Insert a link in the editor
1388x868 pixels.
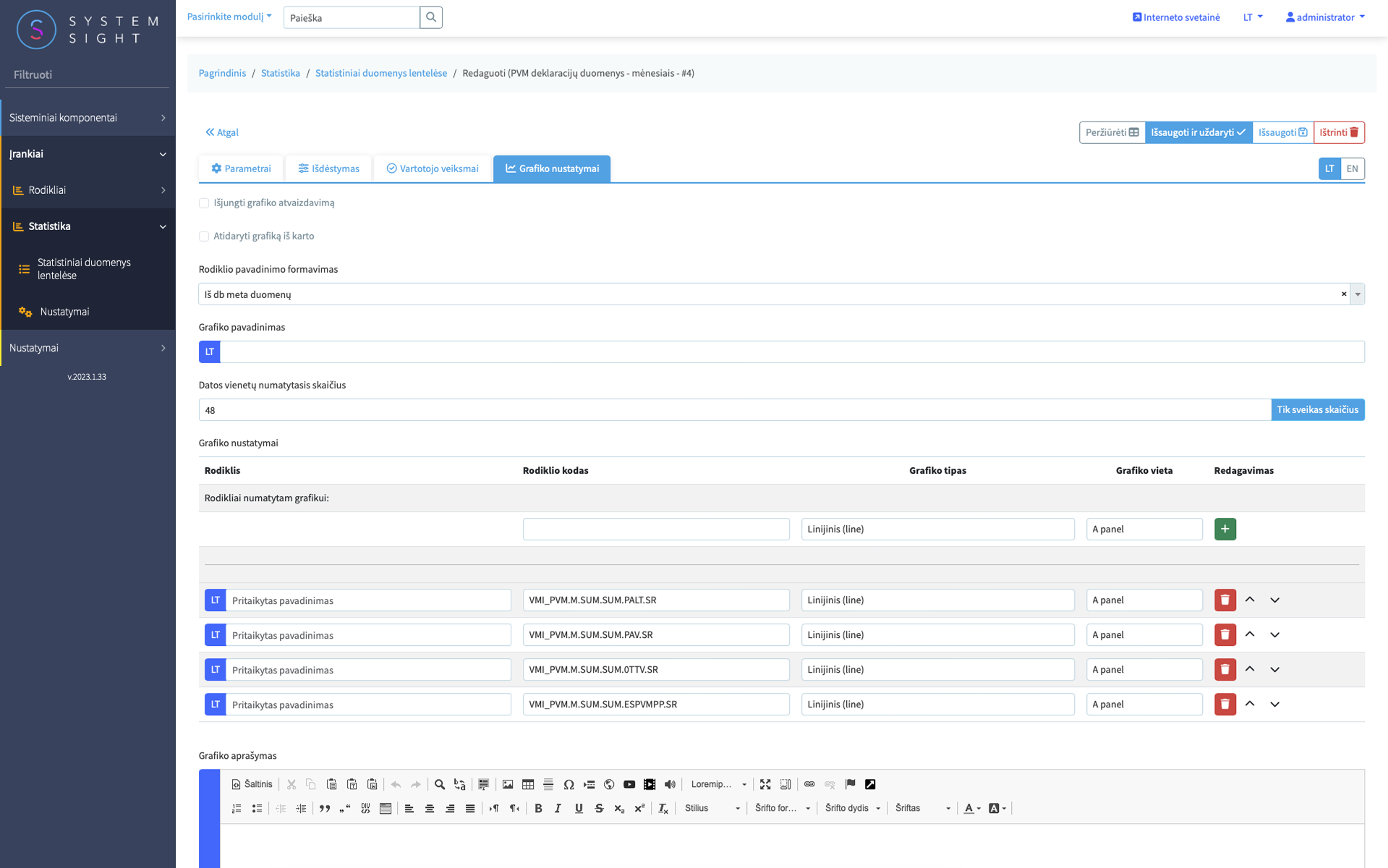[x=809, y=784]
